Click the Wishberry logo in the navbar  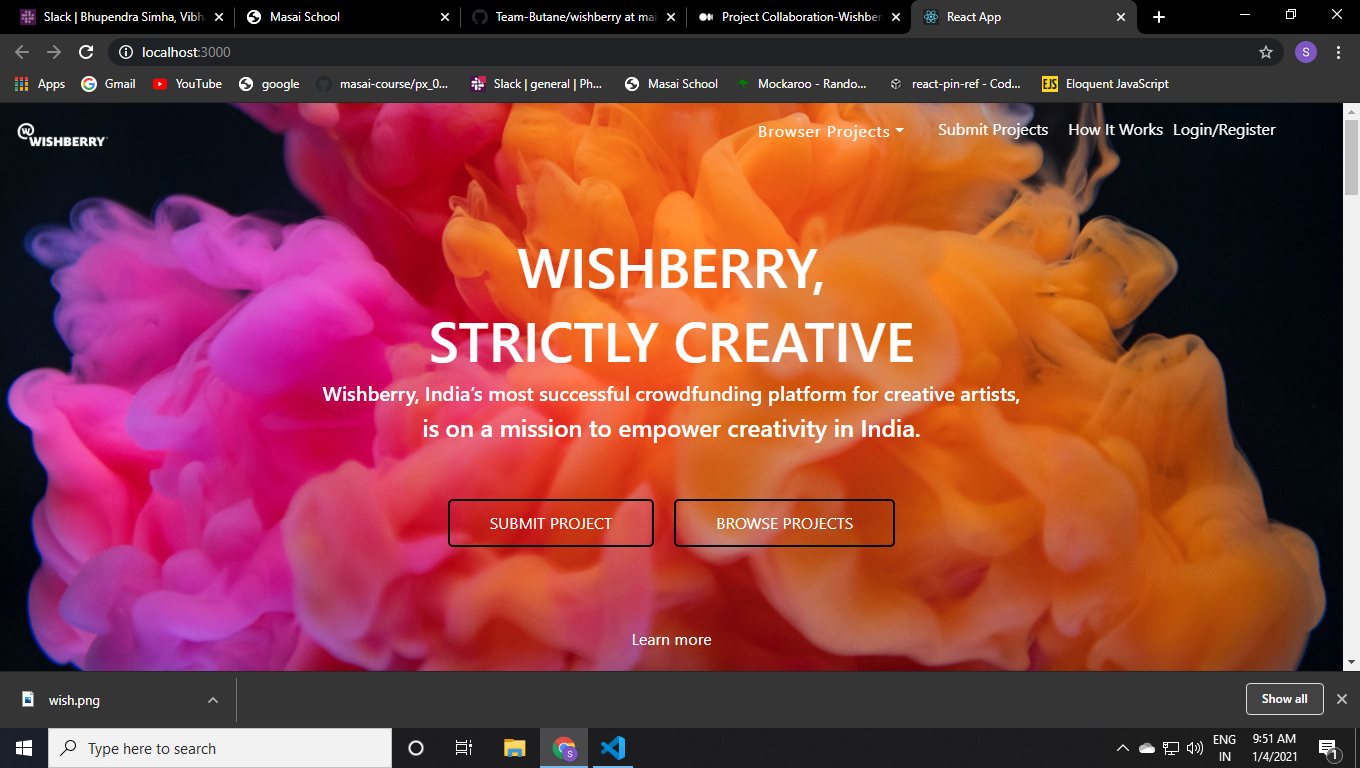[62, 135]
